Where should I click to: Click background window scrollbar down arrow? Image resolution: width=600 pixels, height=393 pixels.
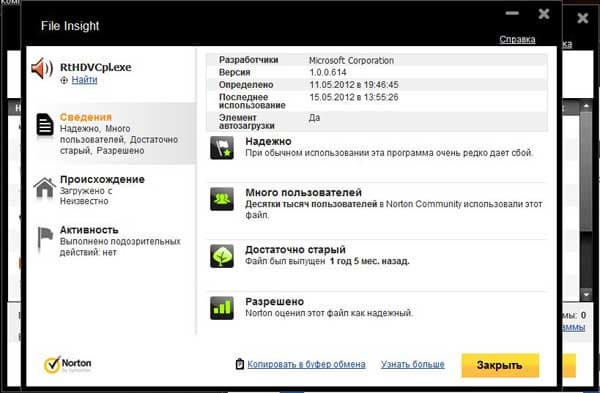[586, 294]
